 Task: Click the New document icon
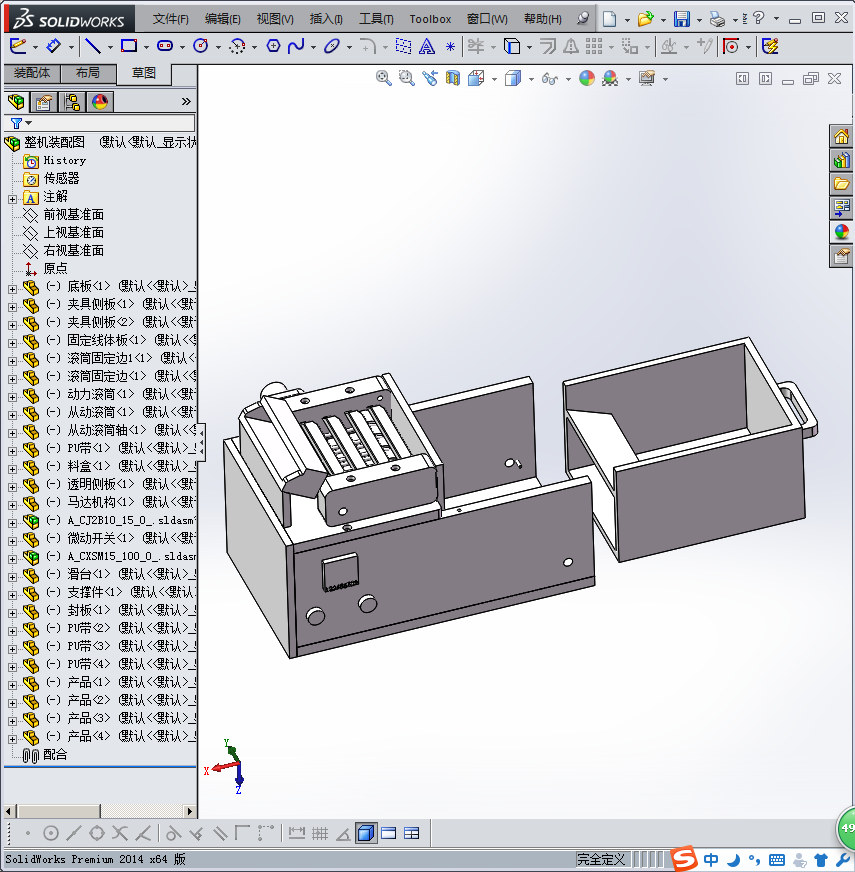tap(610, 19)
